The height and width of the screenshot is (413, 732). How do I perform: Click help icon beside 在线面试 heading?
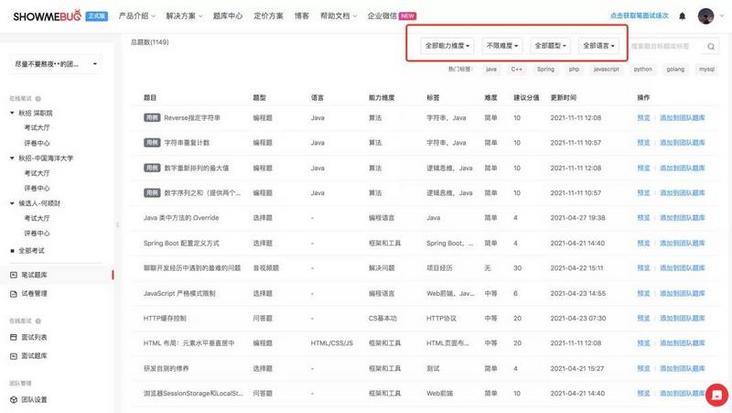38,321
